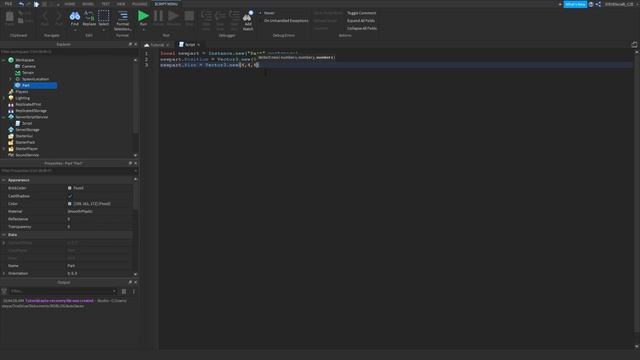This screenshot has height=360, width=640.
Task: Select SpawnLocation in the Explorer tree
Action: (35, 79)
